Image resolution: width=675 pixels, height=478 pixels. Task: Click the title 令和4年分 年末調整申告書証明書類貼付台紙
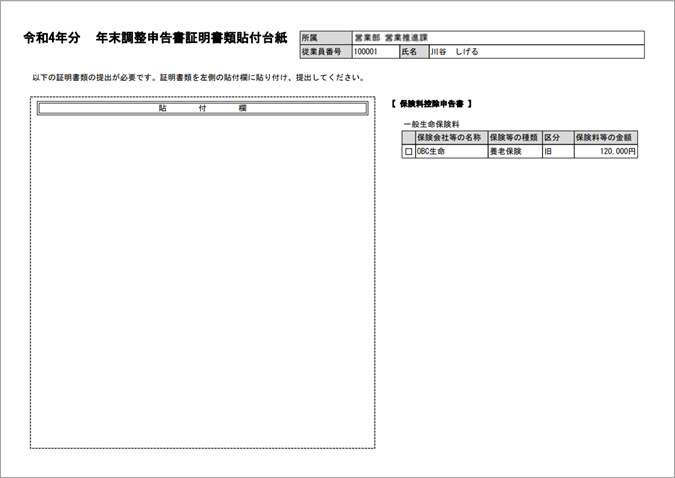155,38
